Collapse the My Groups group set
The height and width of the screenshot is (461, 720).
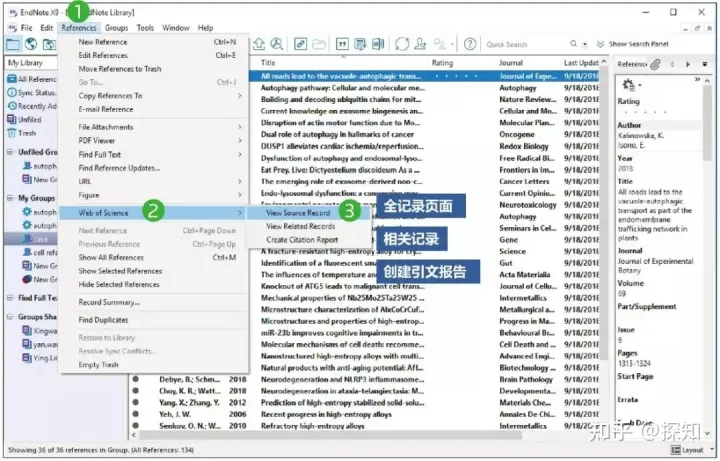(x=10, y=198)
